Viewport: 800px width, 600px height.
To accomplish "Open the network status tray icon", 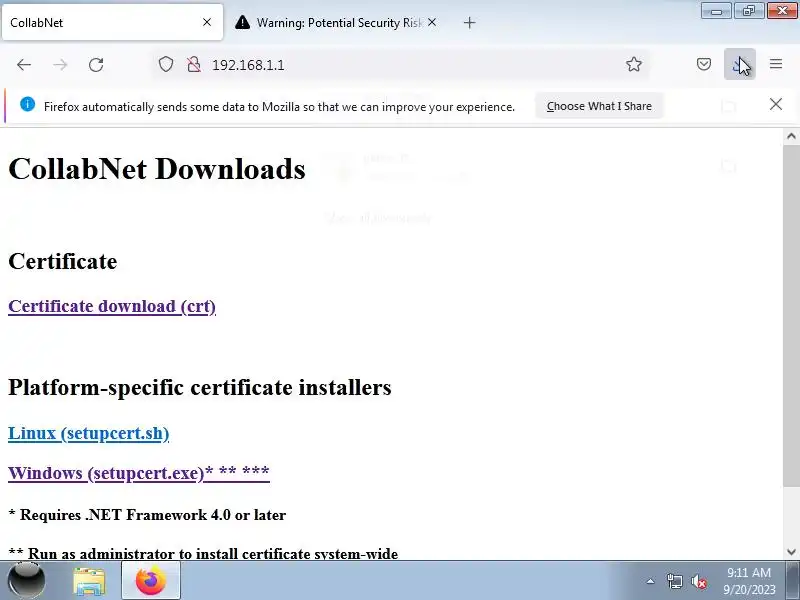I will coord(674,581).
